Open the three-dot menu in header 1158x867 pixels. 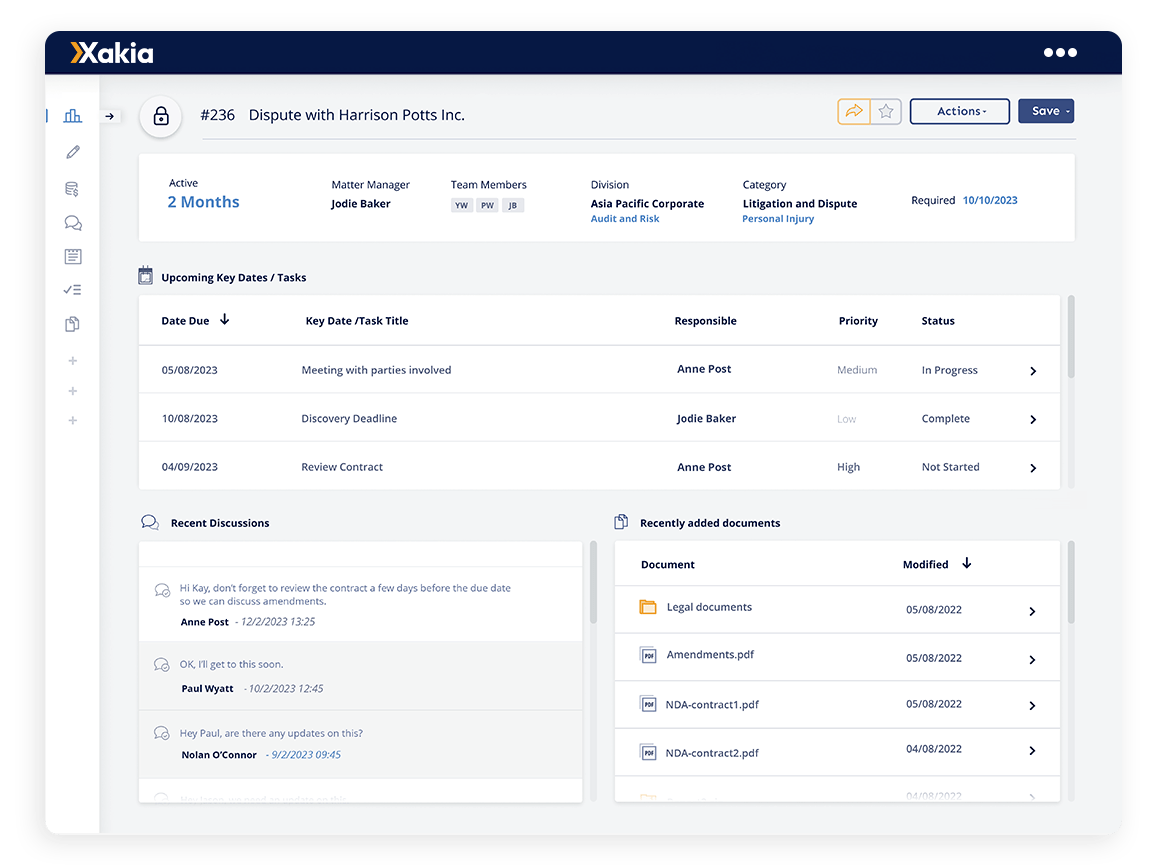pyautogui.click(x=1060, y=53)
